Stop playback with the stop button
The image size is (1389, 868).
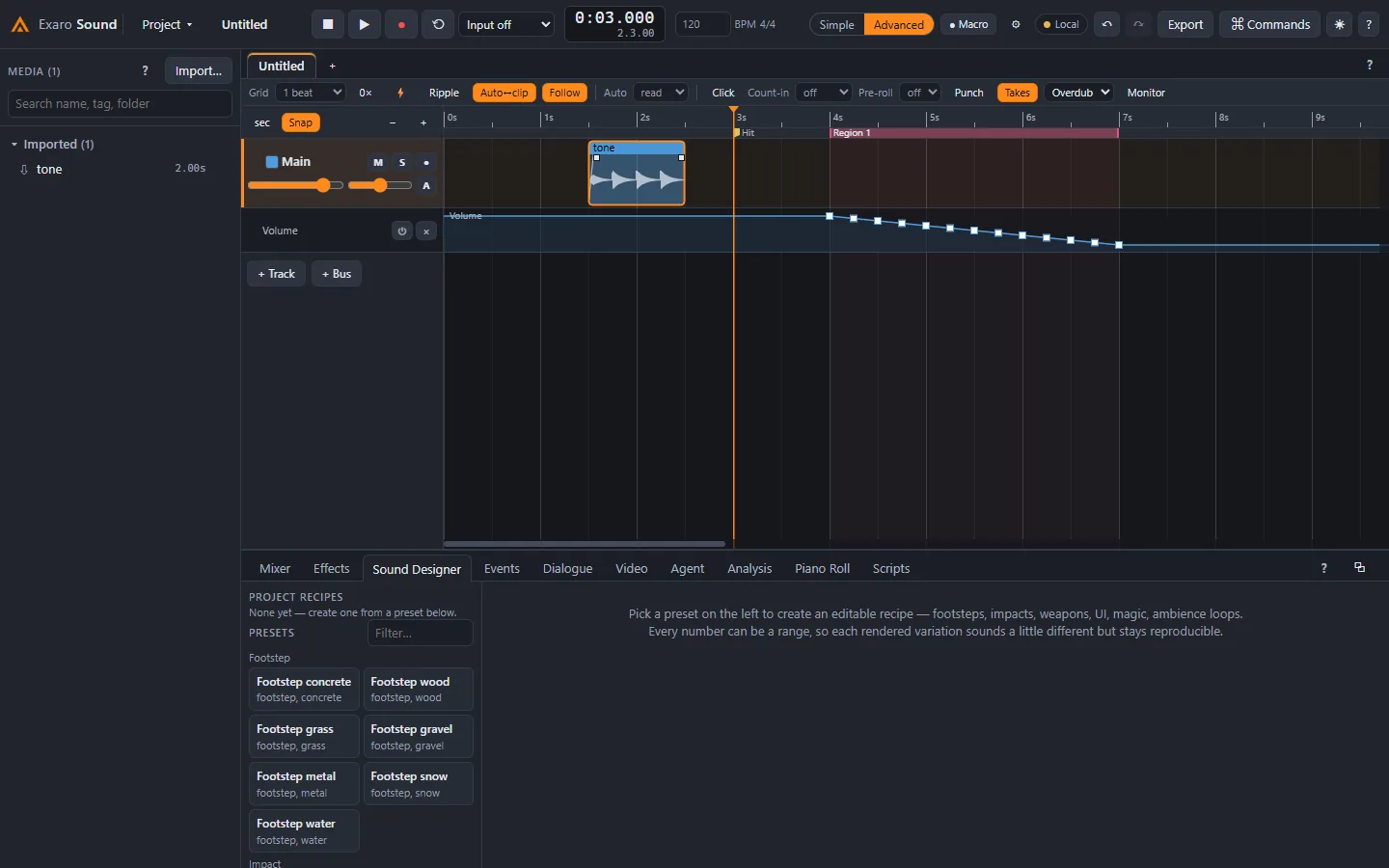point(328,24)
